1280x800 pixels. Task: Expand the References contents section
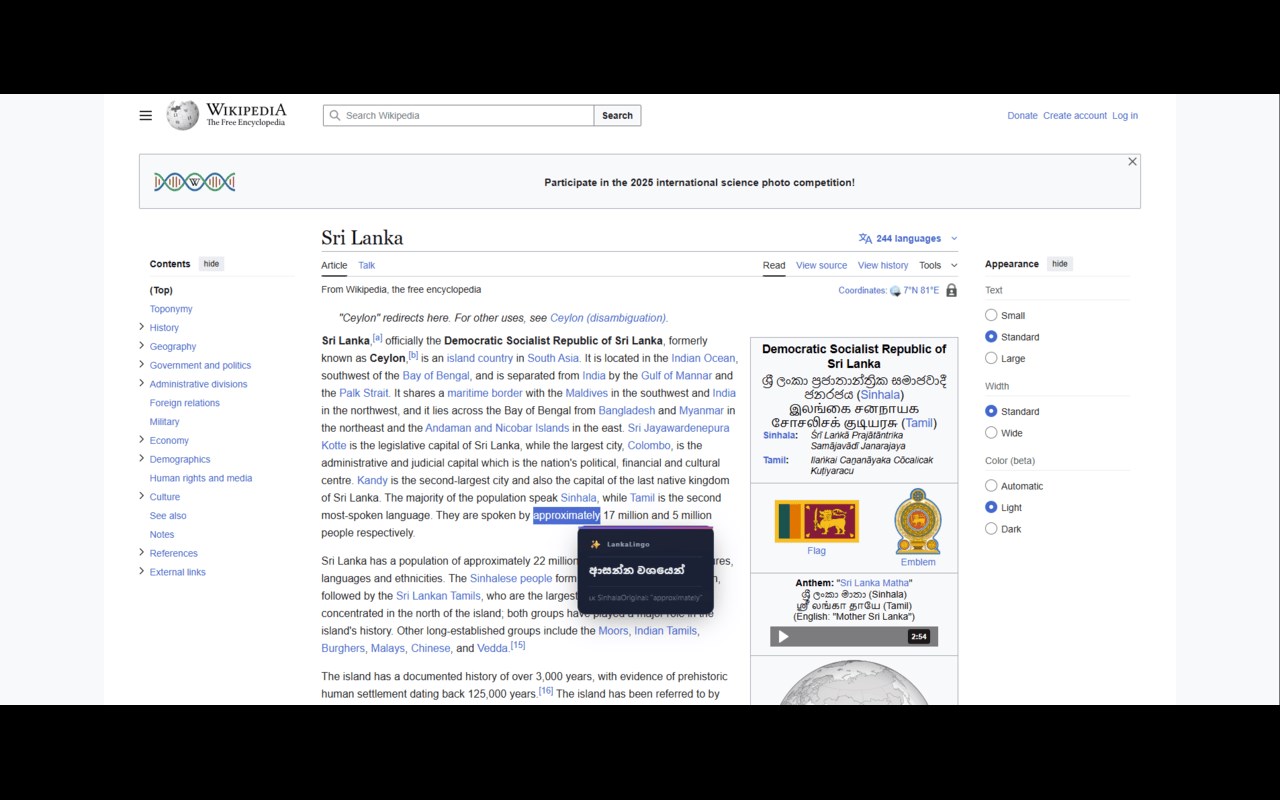coord(141,553)
